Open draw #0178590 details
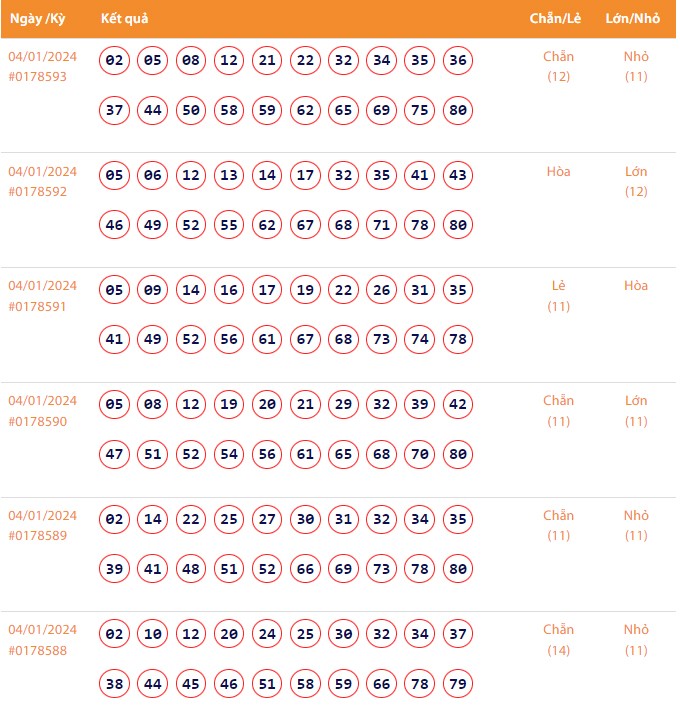The height and width of the screenshot is (711, 680). [x=38, y=421]
